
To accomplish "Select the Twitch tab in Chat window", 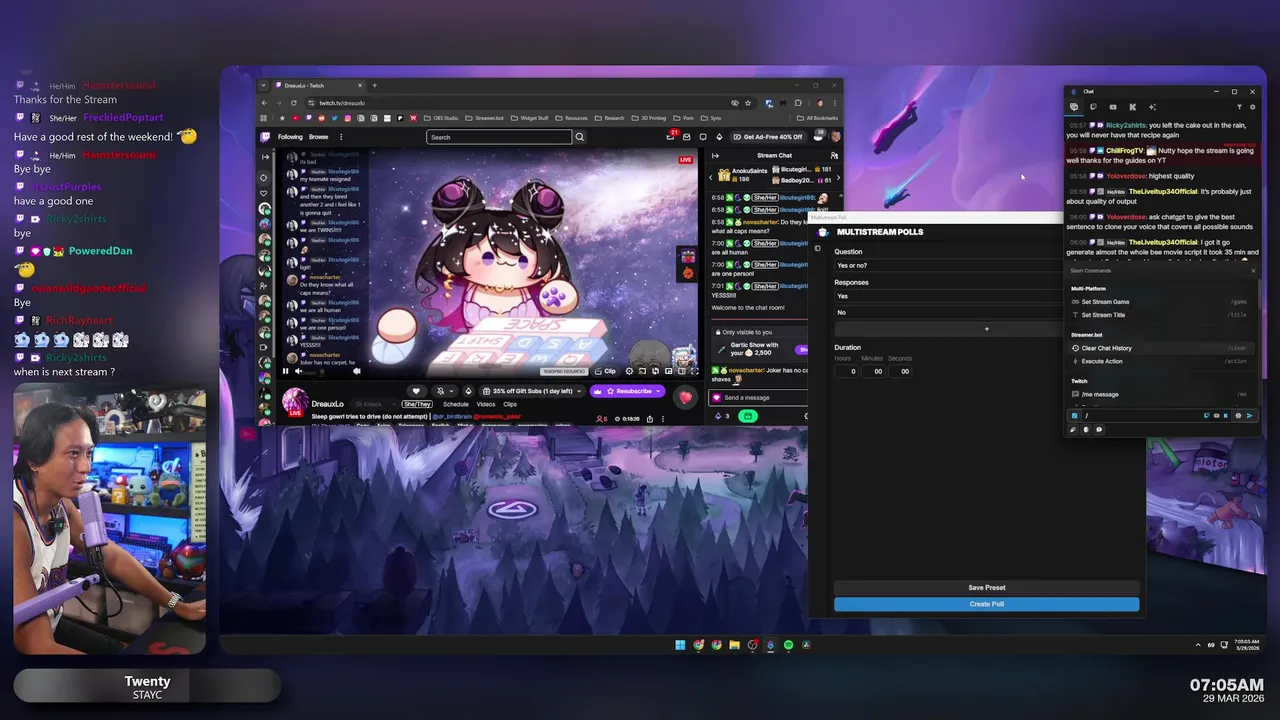I will coord(1093,107).
